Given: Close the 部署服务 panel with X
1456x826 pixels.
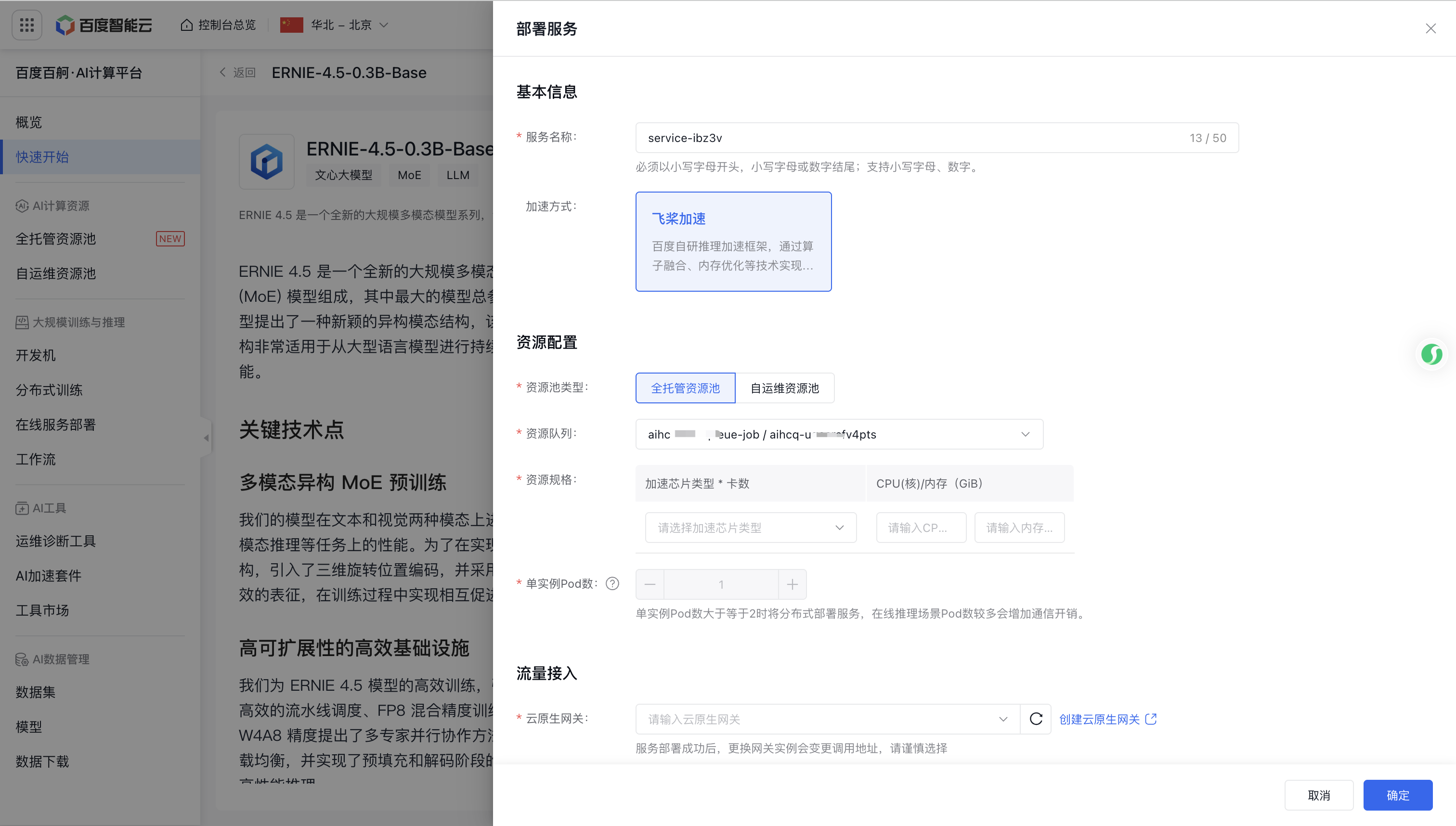Looking at the screenshot, I should click(1430, 28).
